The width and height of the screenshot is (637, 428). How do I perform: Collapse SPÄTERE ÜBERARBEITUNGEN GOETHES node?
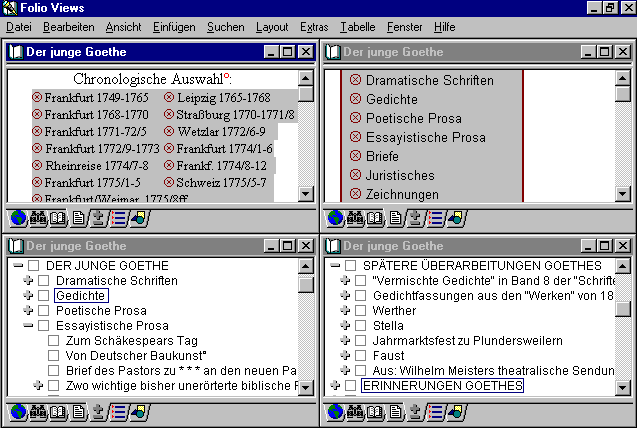[335, 266]
